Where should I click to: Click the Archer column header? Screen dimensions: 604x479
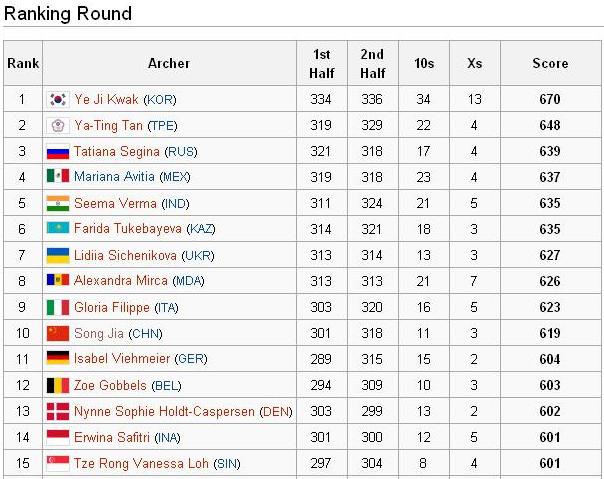coord(168,63)
